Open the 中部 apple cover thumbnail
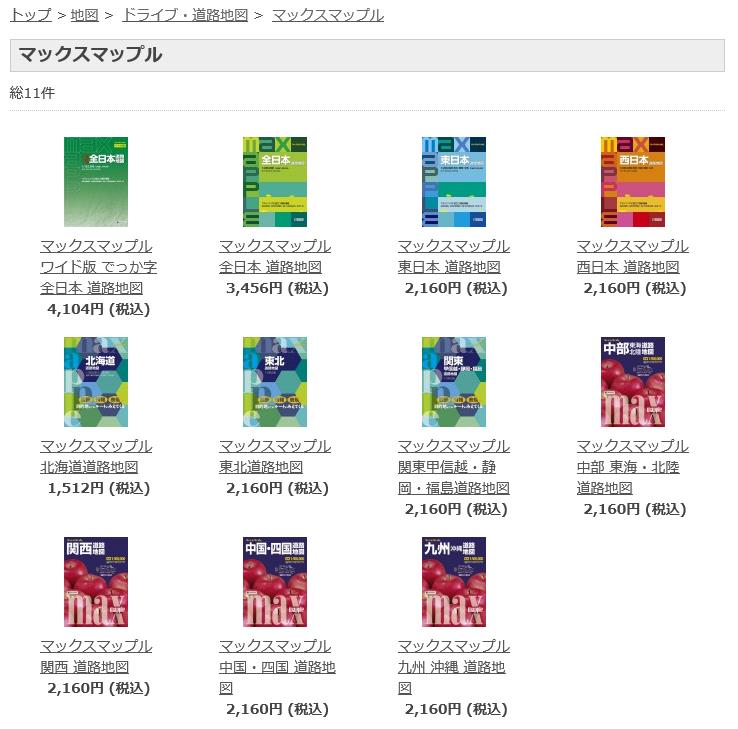738x729 pixels. click(x=633, y=382)
